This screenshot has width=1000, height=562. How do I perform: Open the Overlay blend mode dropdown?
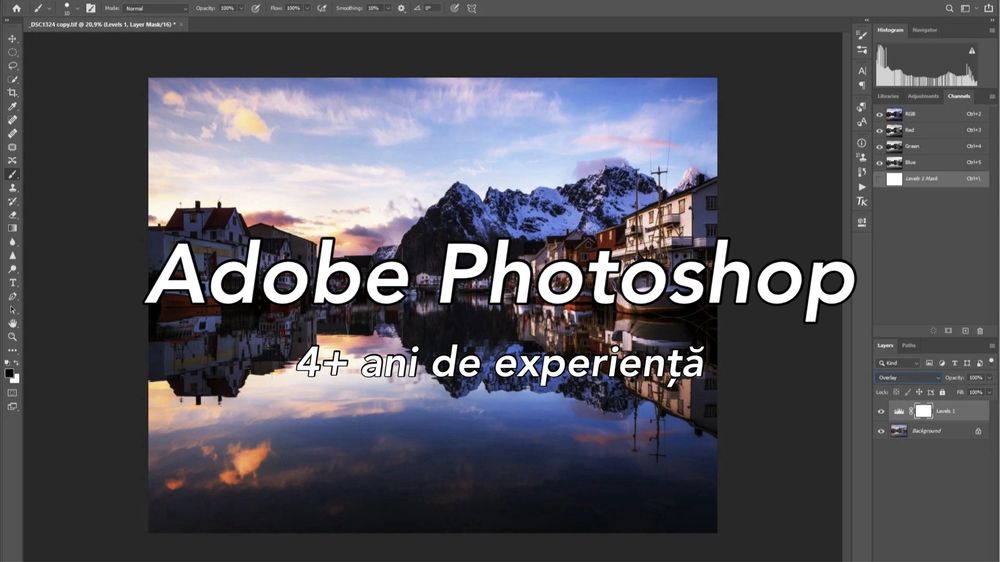tap(908, 378)
